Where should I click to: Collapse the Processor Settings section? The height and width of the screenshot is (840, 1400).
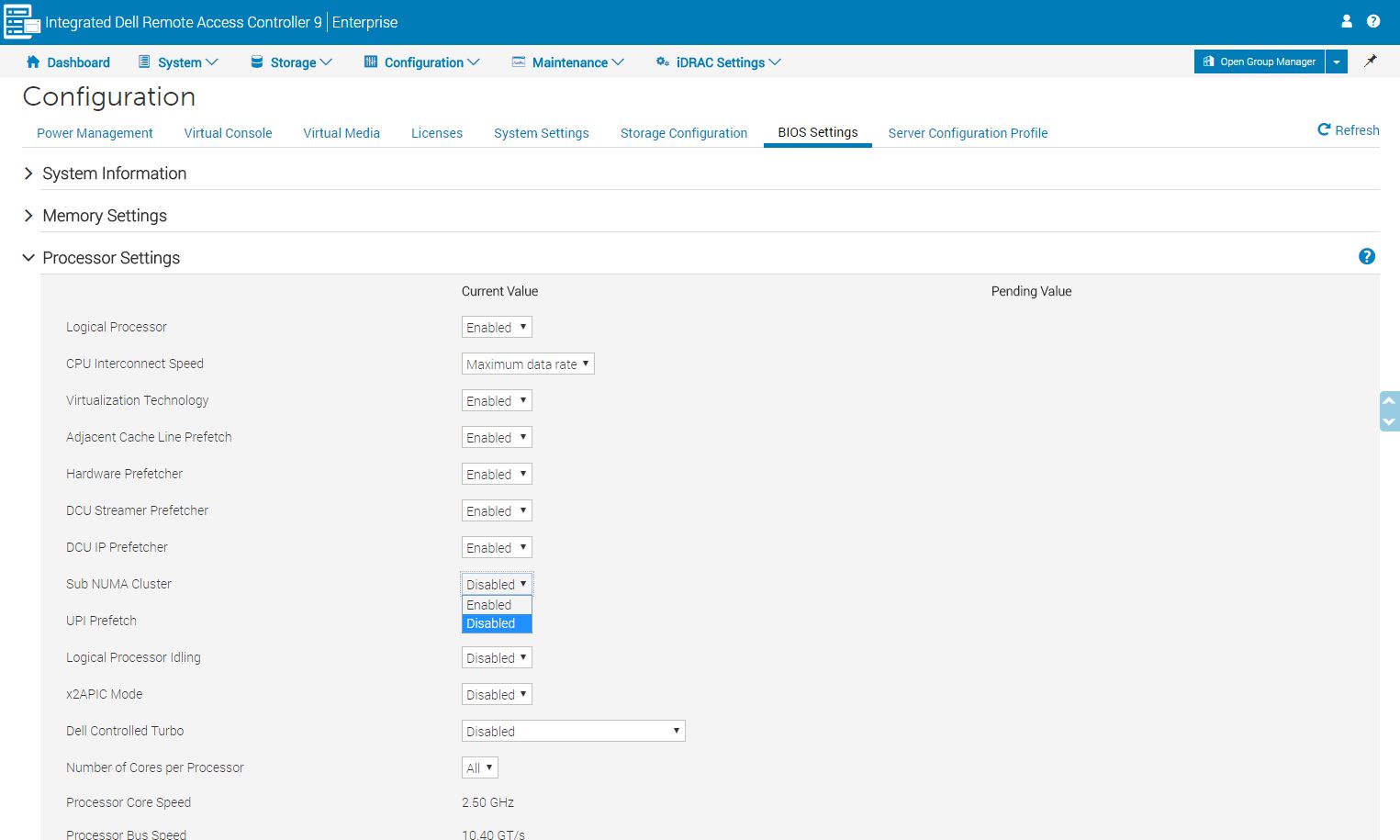click(x=28, y=258)
